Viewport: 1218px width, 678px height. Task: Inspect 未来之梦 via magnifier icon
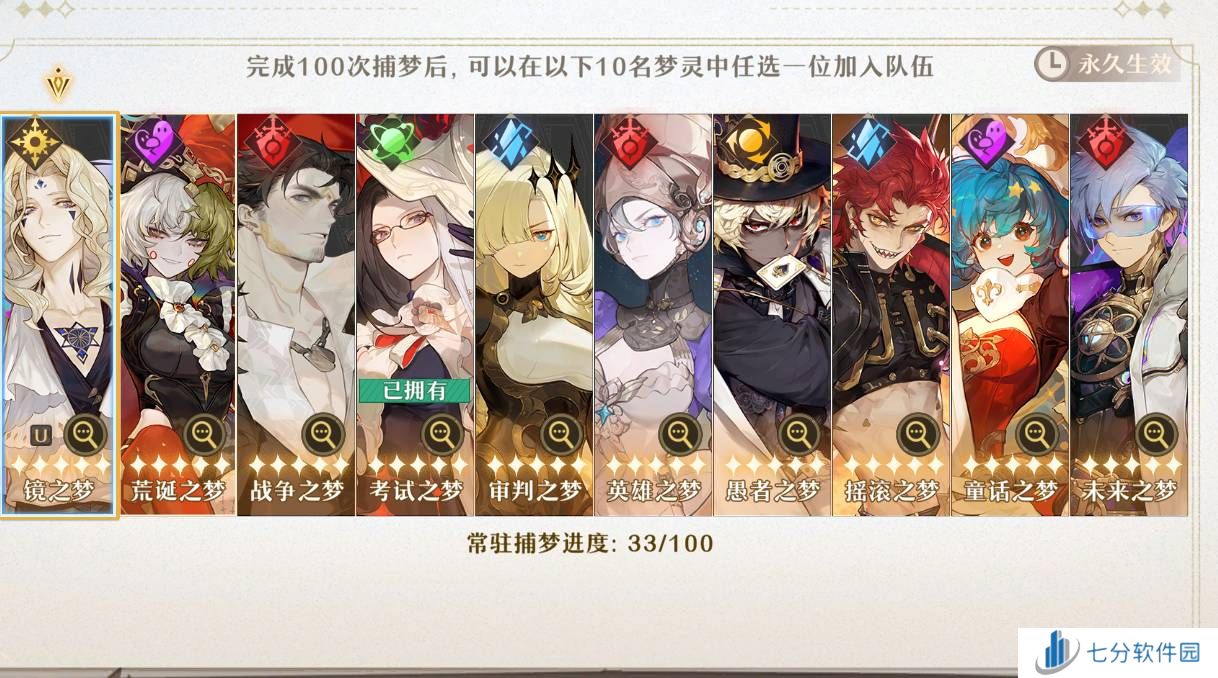click(1156, 434)
